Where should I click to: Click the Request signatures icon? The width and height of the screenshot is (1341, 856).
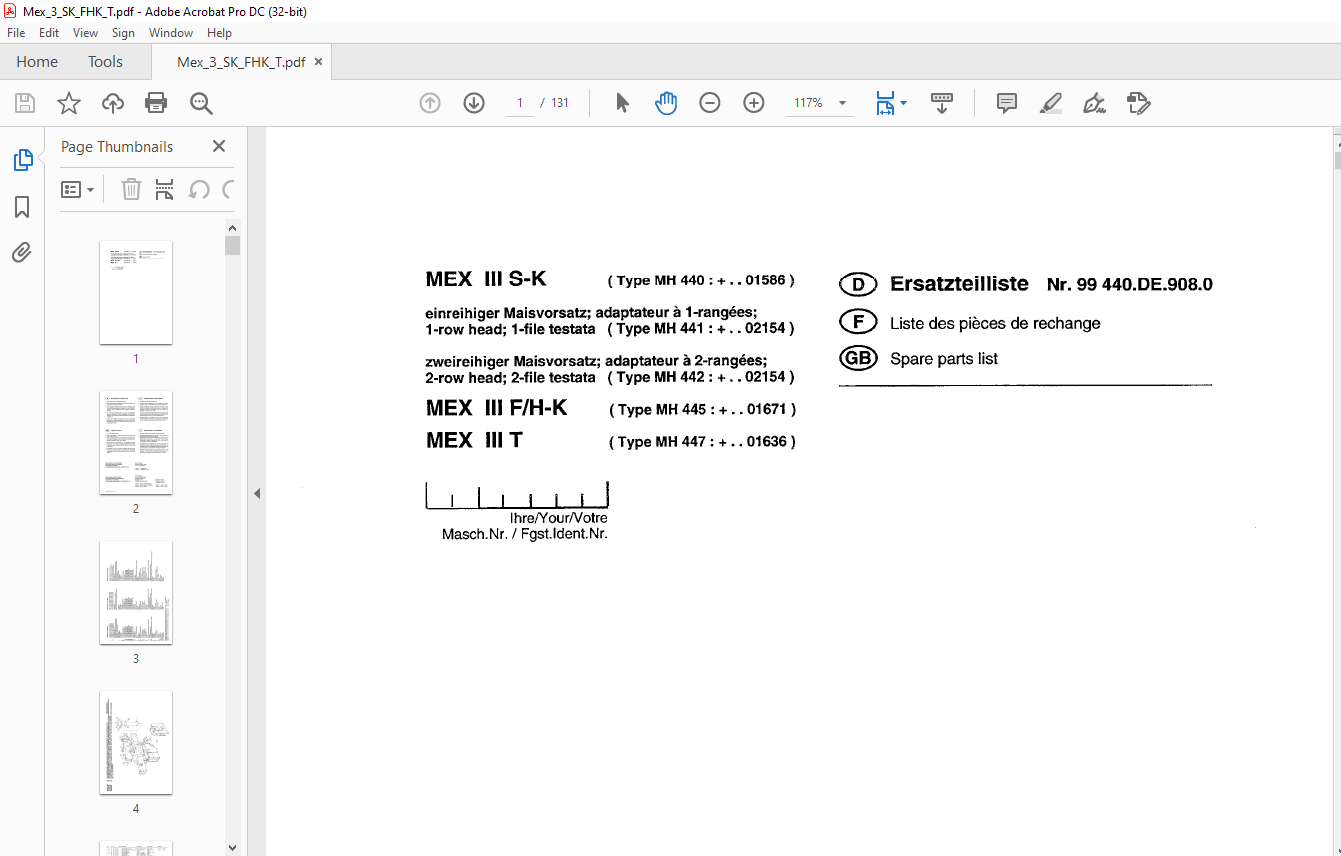[x=1138, y=103]
